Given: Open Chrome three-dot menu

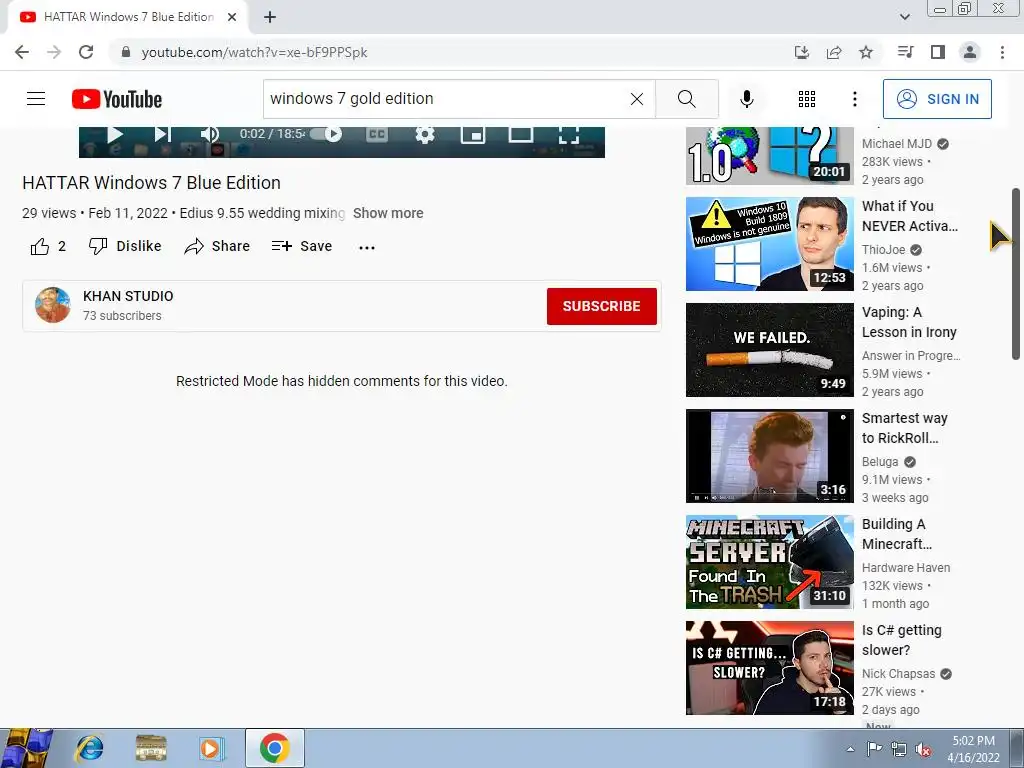Looking at the screenshot, I should [1002, 52].
